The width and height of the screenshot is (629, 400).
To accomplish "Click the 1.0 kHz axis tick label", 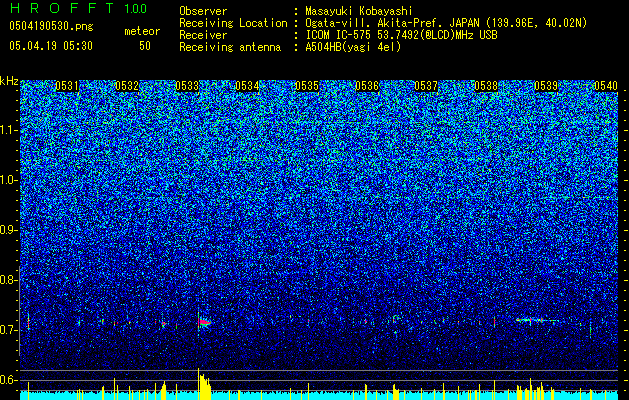I will pos(9,180).
